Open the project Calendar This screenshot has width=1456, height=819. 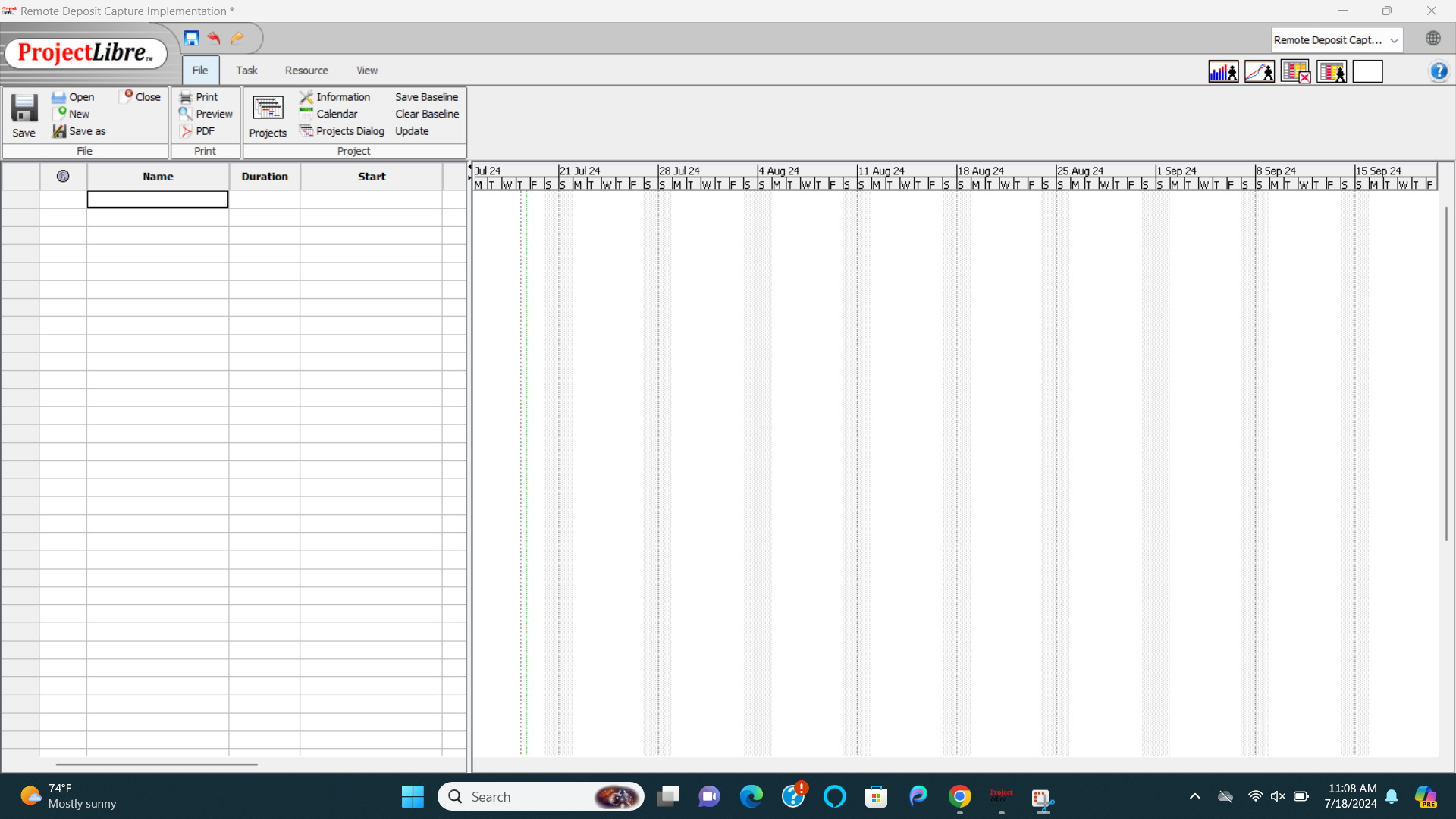coord(336,113)
